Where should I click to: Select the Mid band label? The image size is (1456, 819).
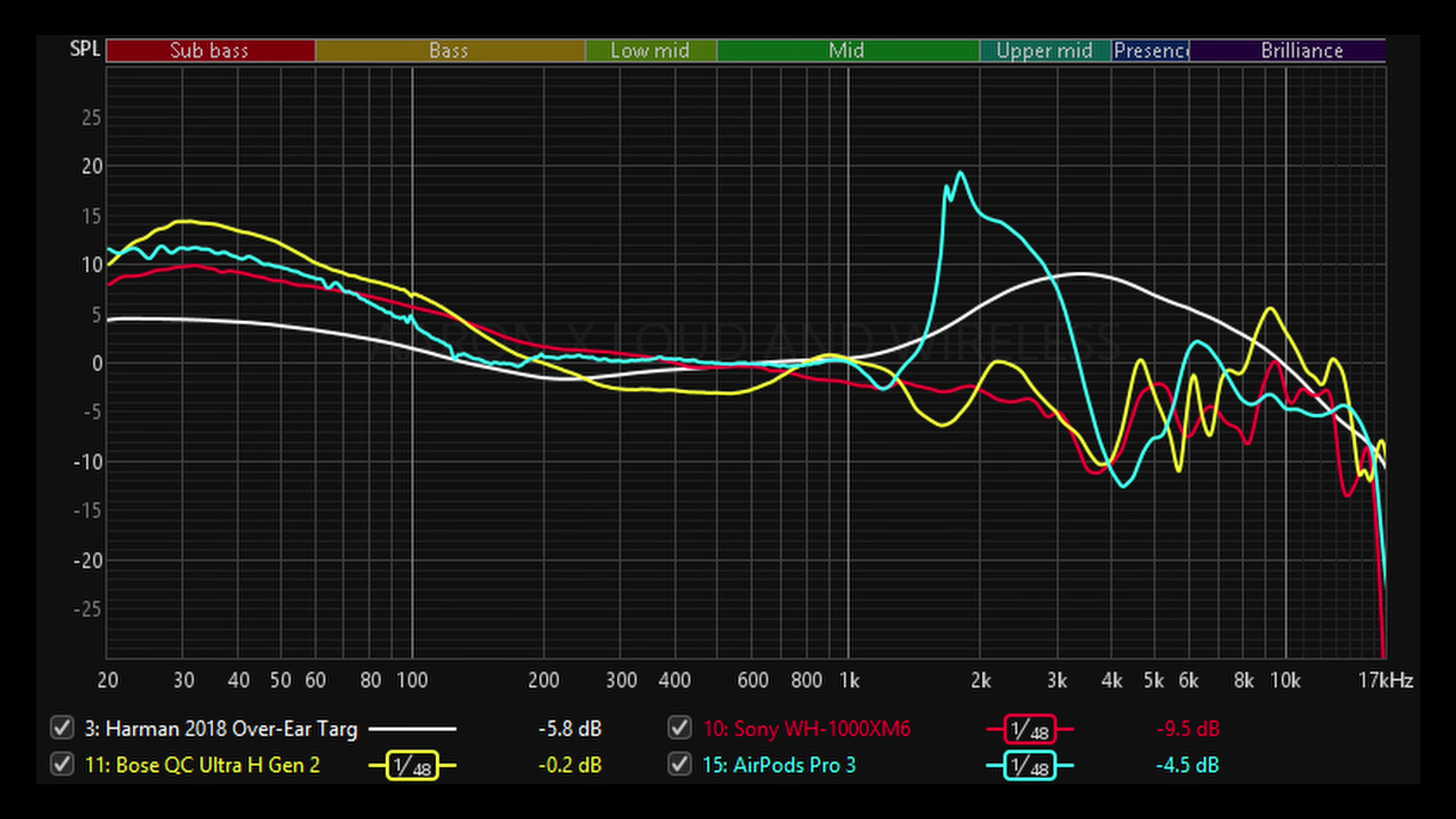[847, 50]
